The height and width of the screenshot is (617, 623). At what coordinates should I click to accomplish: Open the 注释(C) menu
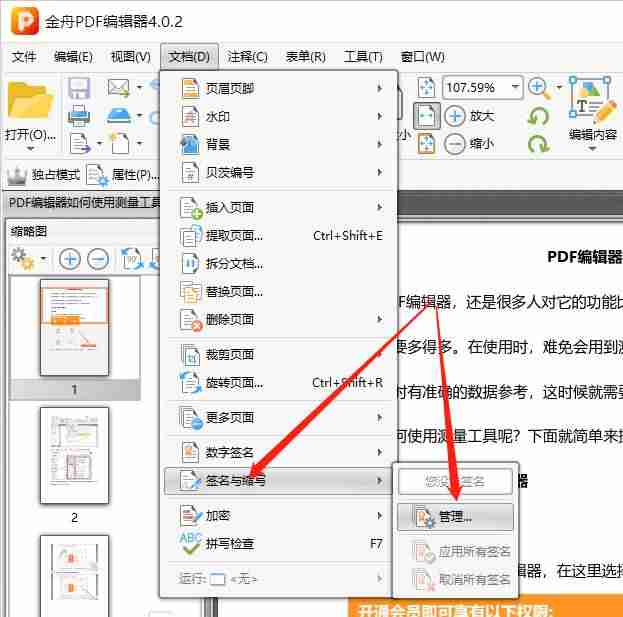(x=247, y=57)
